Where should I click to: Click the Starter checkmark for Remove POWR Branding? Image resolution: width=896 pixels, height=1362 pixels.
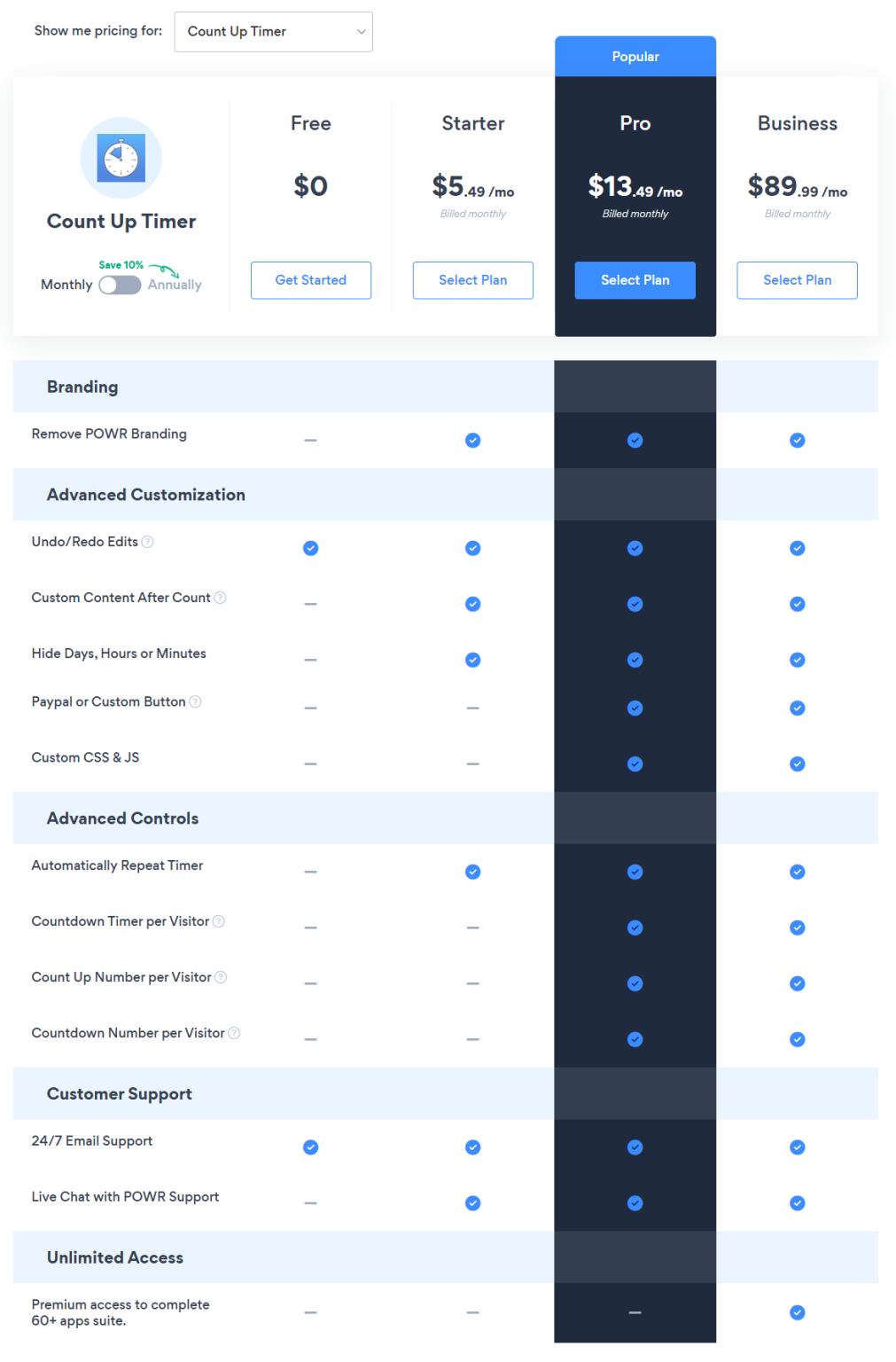point(472,440)
